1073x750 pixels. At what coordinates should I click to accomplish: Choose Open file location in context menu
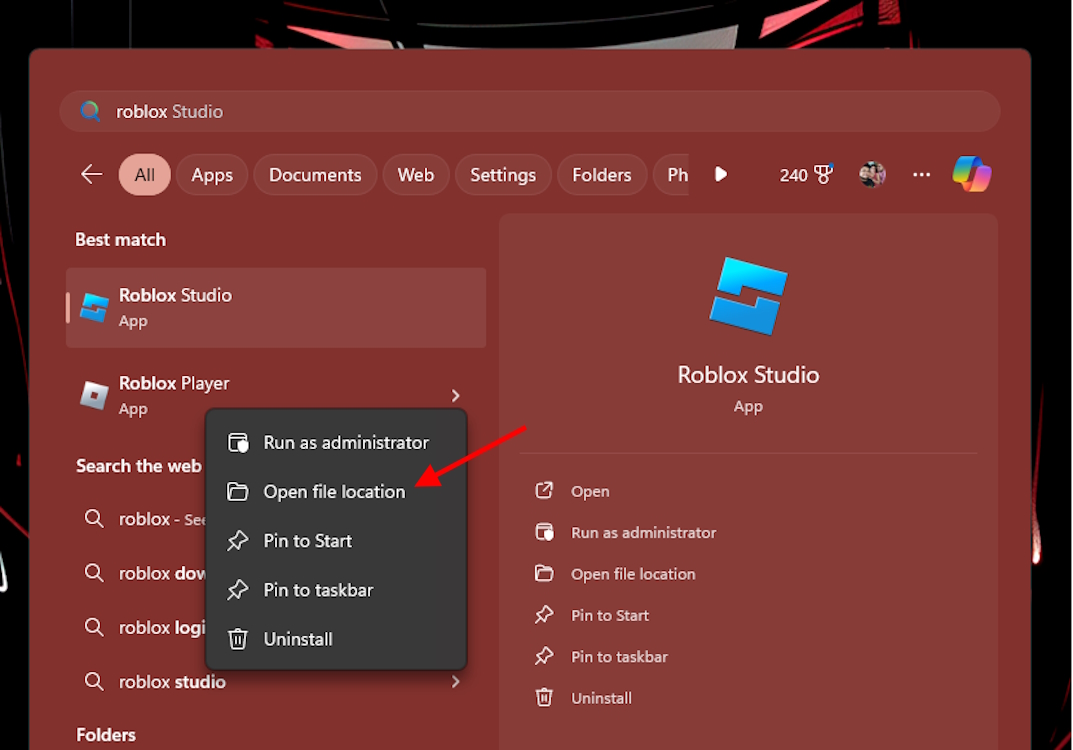point(334,492)
